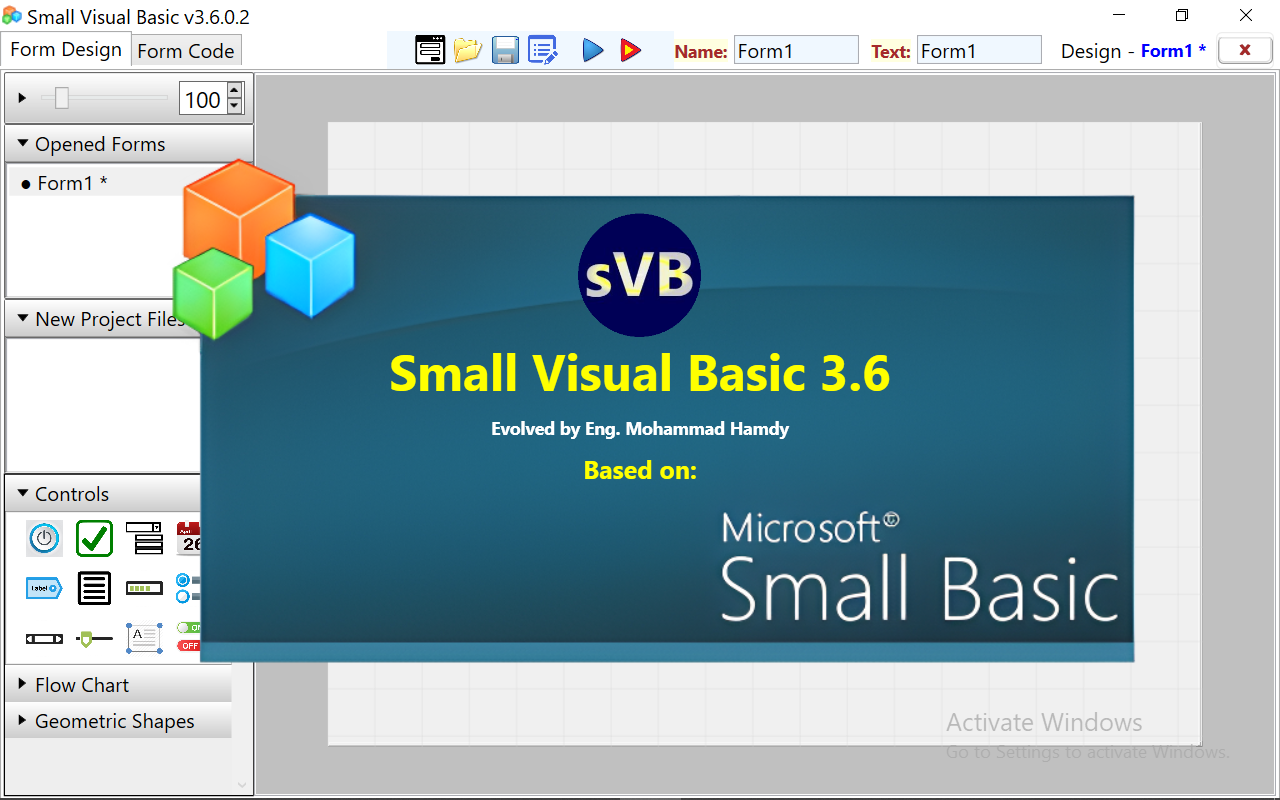Click the Save As icon with pencil
1280x800 pixels.
point(543,50)
